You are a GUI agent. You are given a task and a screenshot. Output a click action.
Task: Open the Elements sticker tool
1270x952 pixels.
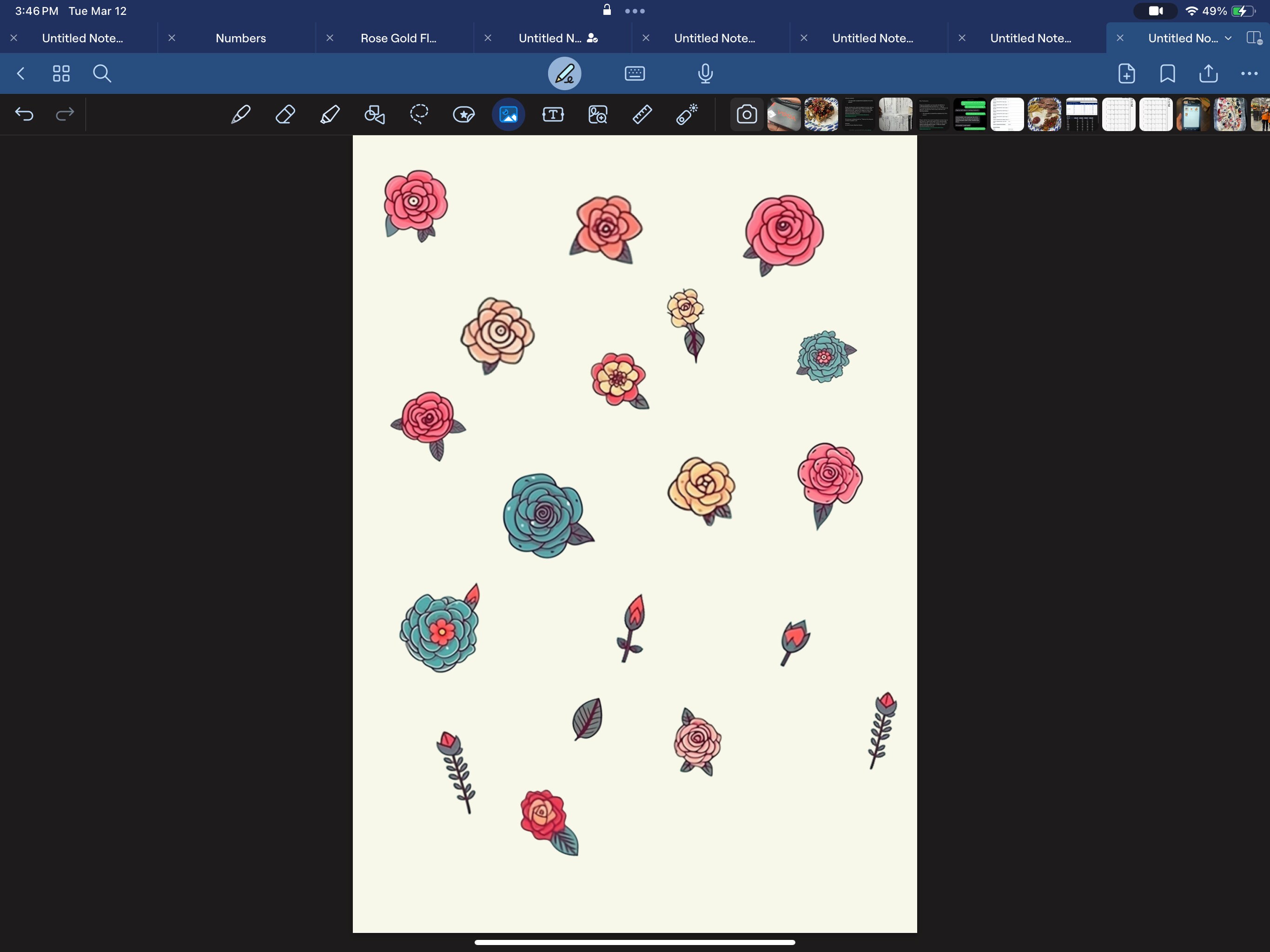pos(463,114)
